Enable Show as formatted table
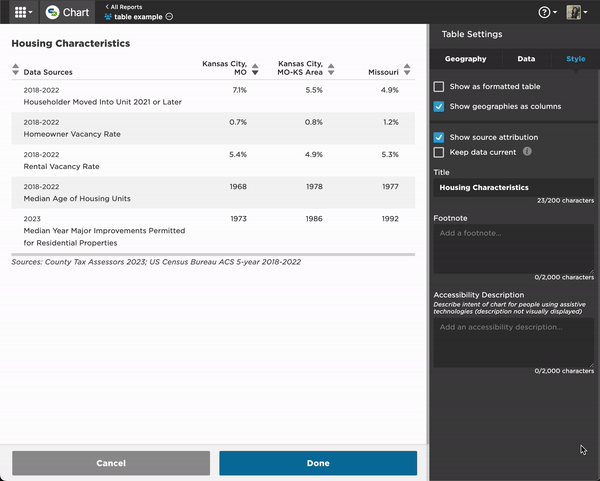 (439, 86)
